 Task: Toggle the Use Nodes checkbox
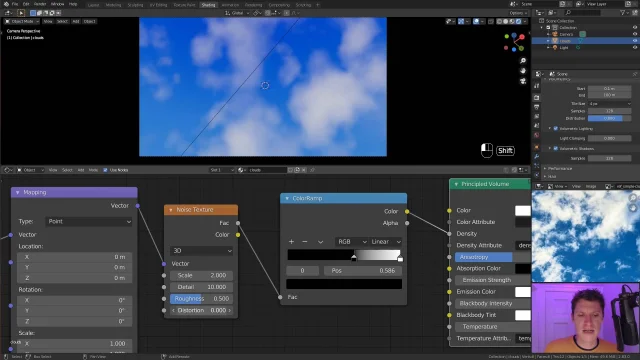click(x=105, y=170)
